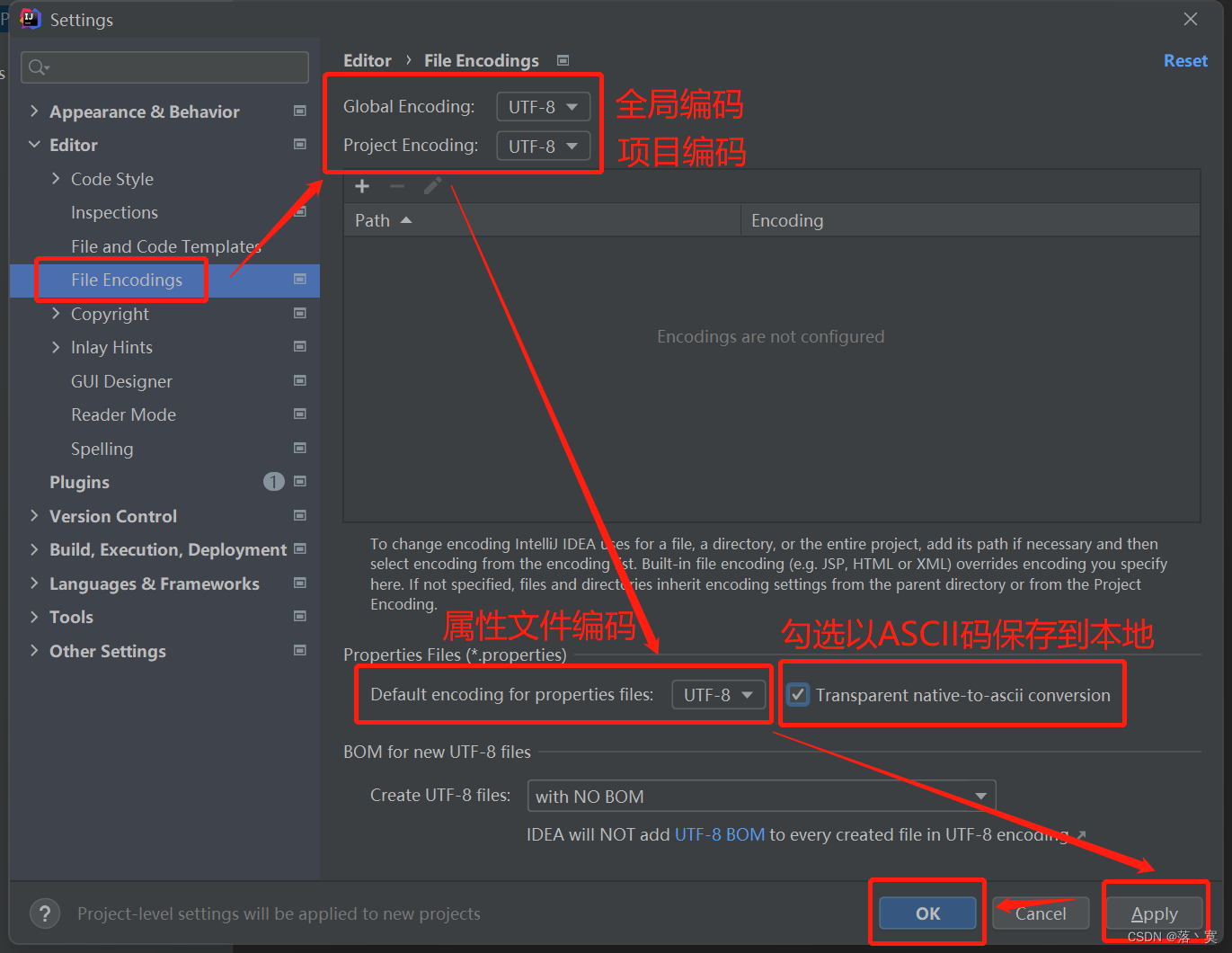Viewport: 1232px width, 953px height.
Task: Expand the Tools section
Action: (34, 617)
